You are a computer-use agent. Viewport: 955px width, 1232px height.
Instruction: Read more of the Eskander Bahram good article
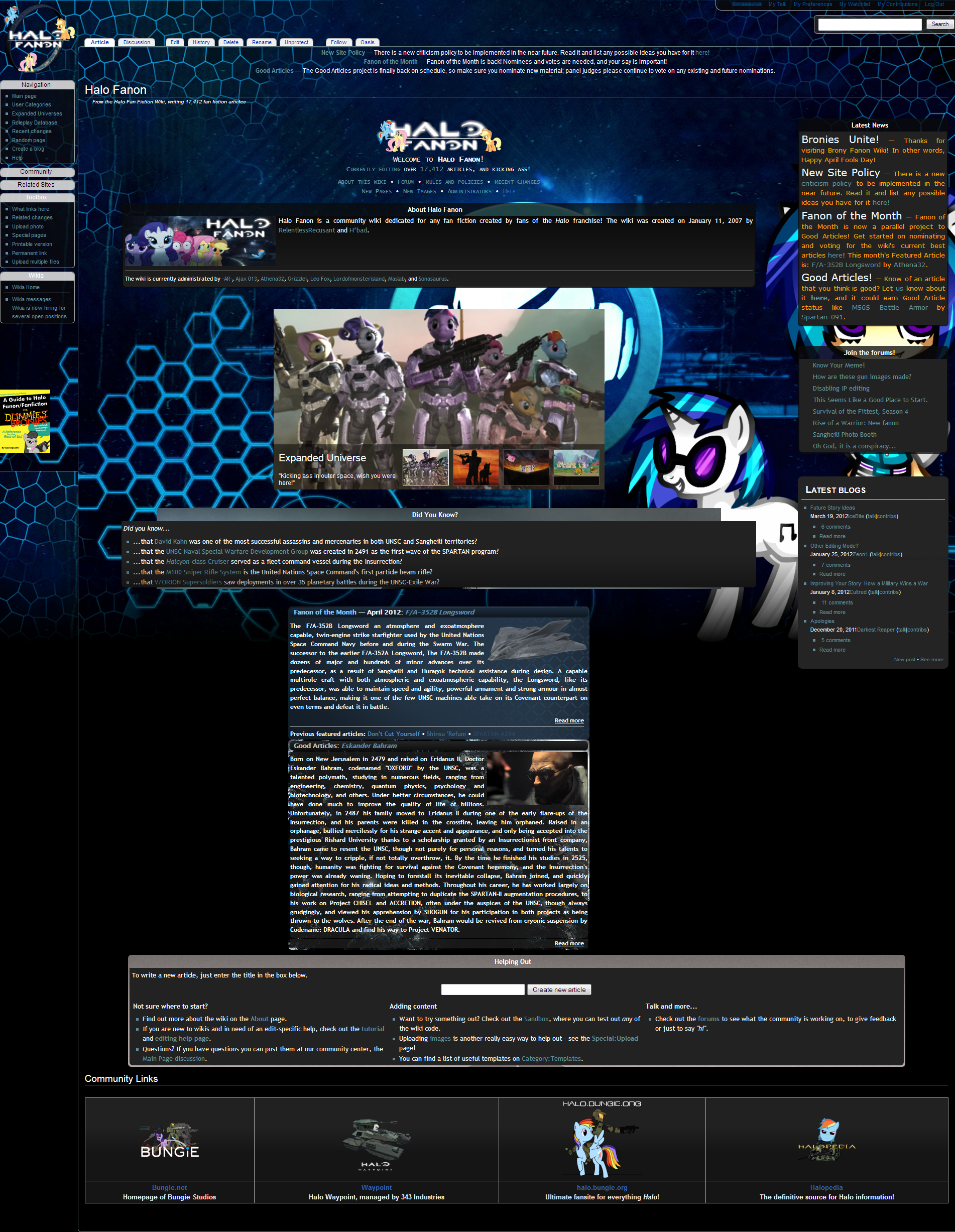[x=569, y=943]
